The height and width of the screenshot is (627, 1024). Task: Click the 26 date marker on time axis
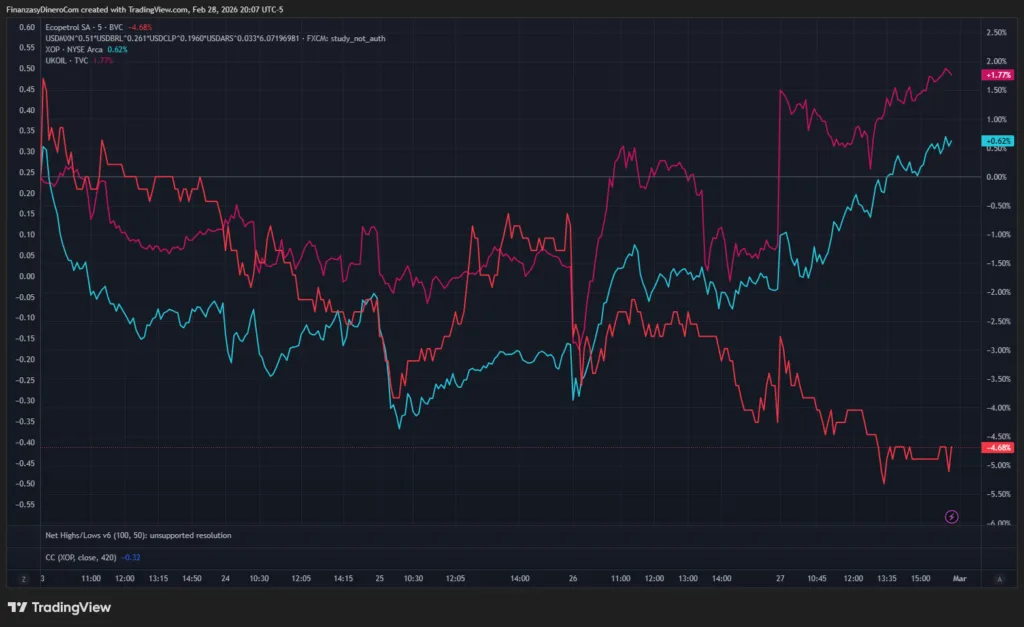(573, 578)
